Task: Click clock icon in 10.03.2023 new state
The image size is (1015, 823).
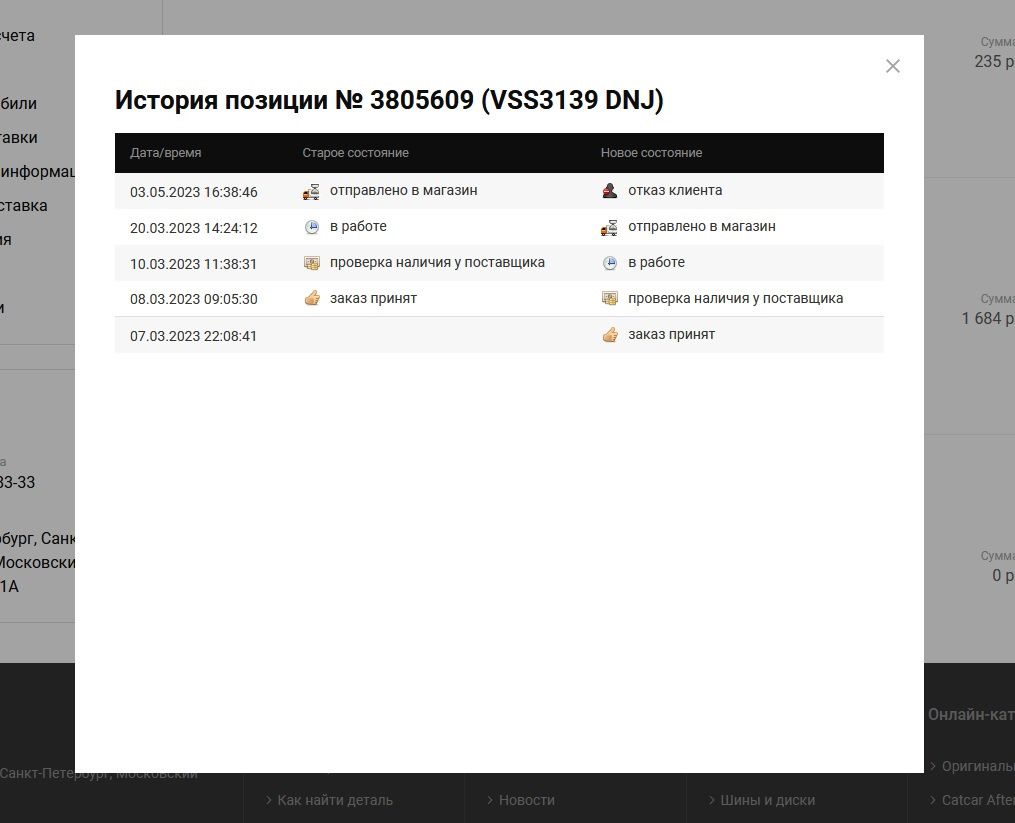Action: pos(610,263)
